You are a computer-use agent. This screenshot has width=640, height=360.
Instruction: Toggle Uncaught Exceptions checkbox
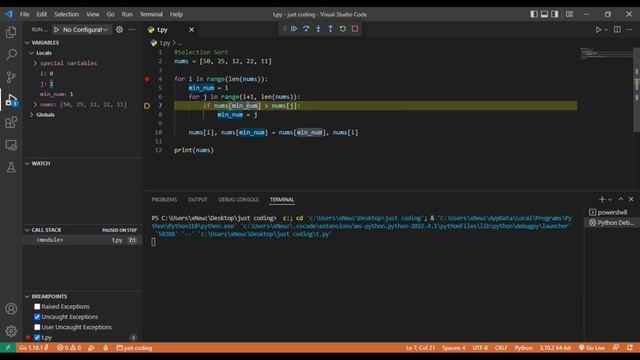coord(37,317)
